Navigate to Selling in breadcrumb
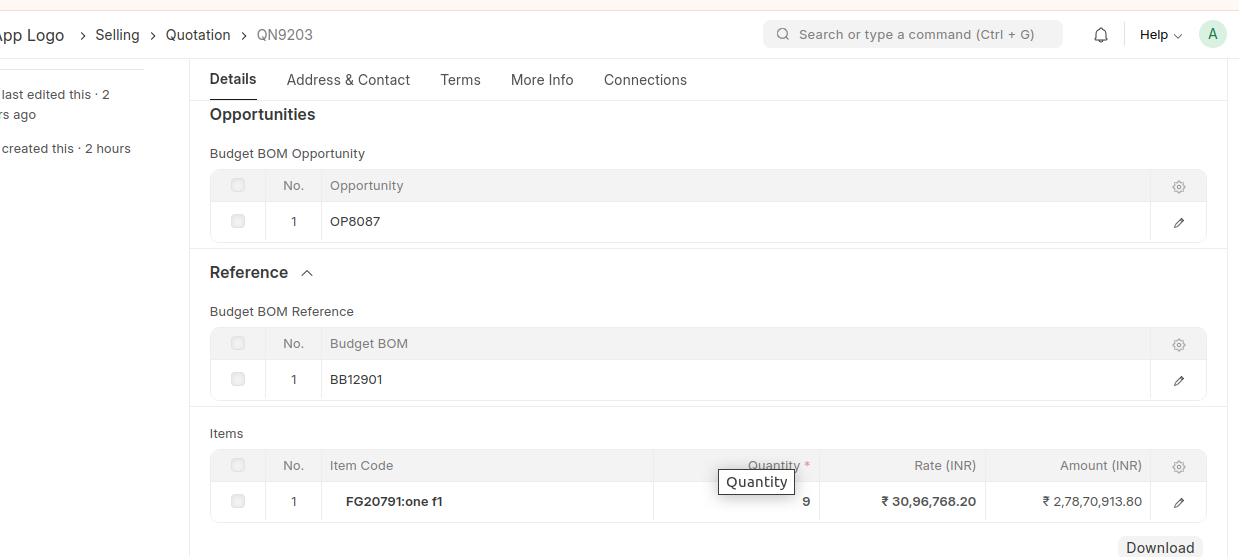This screenshot has width=1239, height=557. point(117,35)
